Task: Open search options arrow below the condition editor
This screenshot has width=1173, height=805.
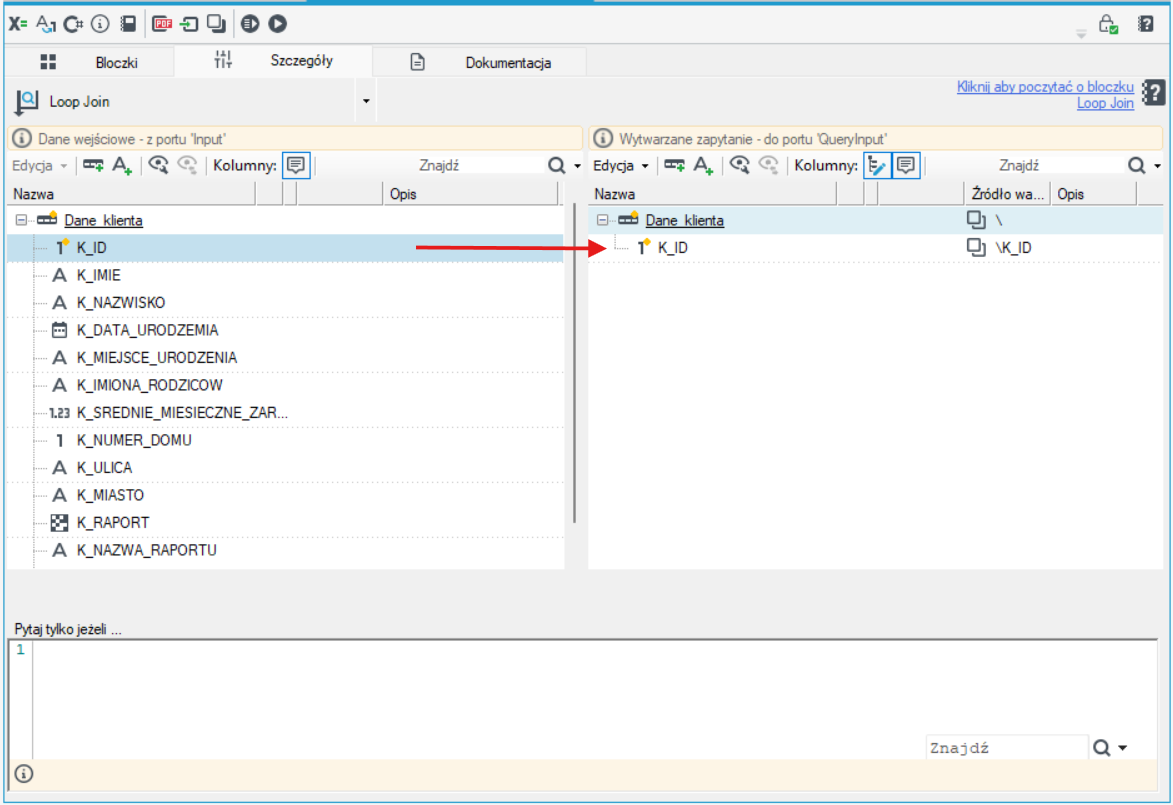Action: coord(1122,748)
